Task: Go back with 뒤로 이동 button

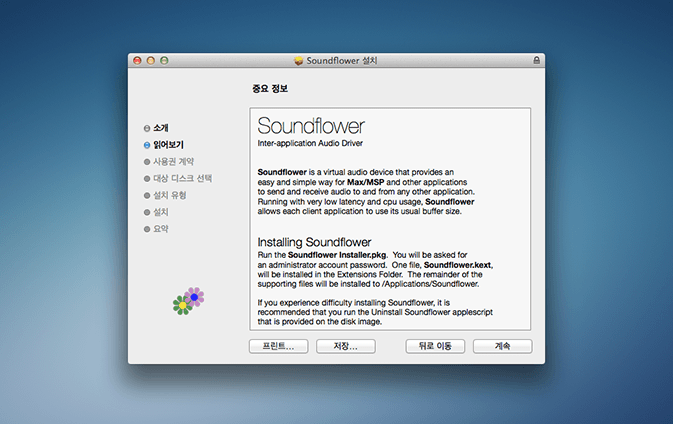Action: click(x=435, y=346)
